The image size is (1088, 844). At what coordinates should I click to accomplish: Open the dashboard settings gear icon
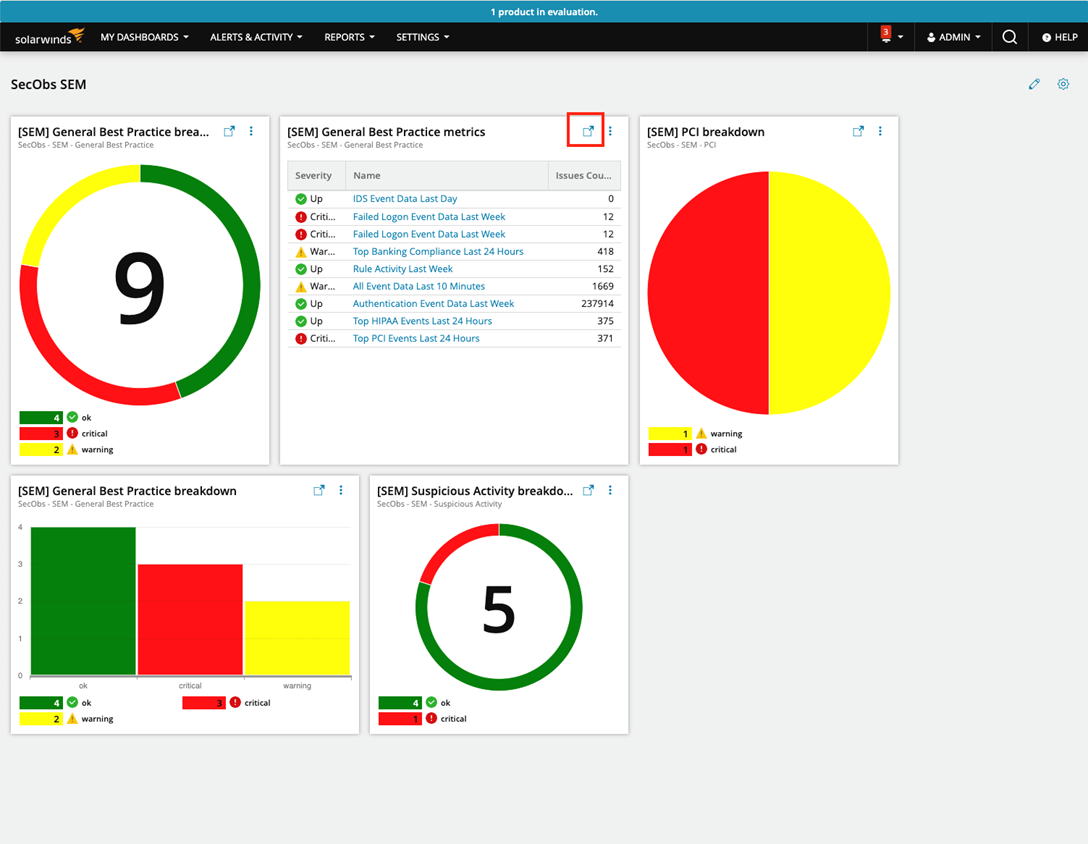(1063, 84)
